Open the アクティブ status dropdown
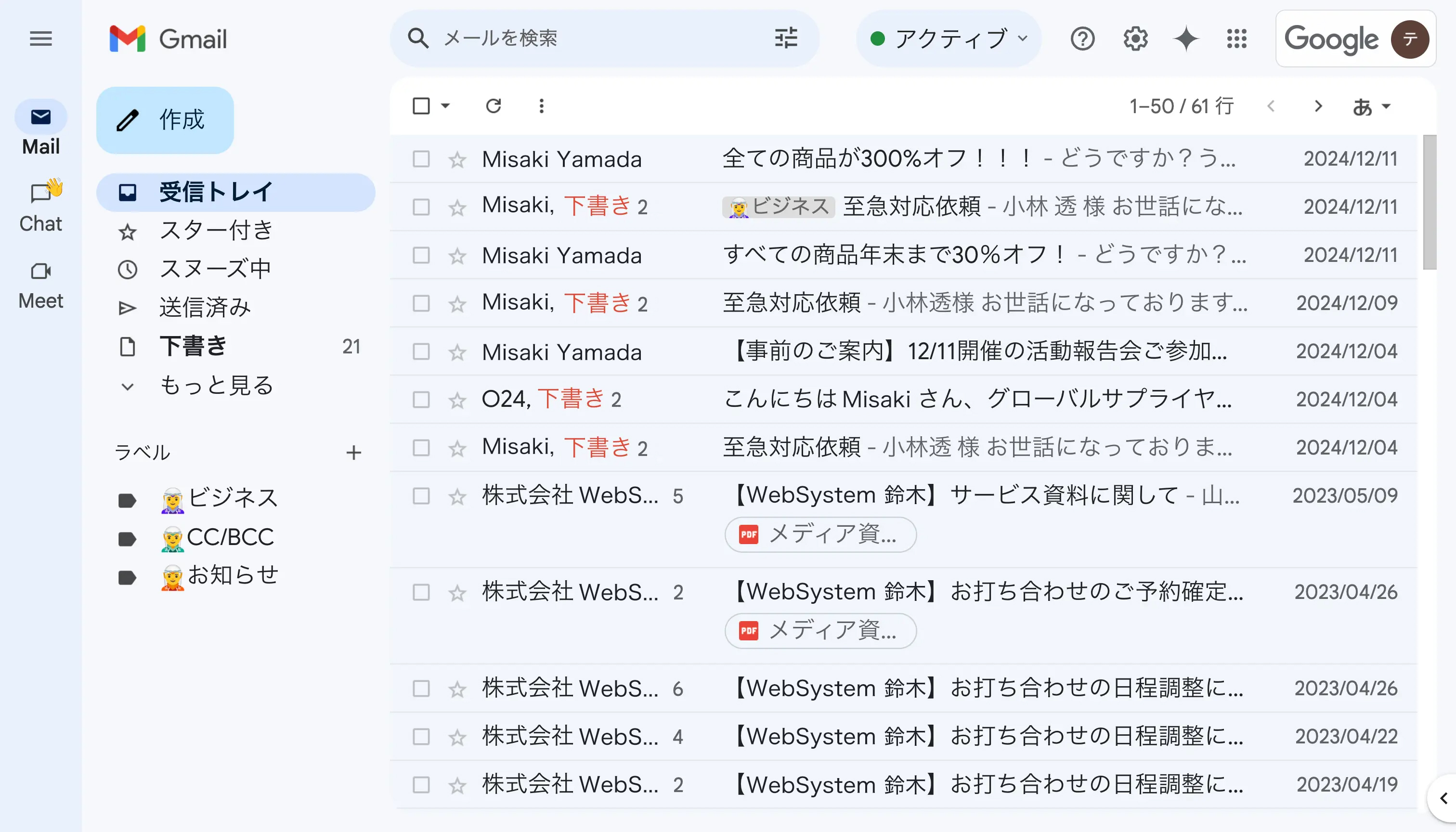1456x832 pixels. (x=949, y=39)
